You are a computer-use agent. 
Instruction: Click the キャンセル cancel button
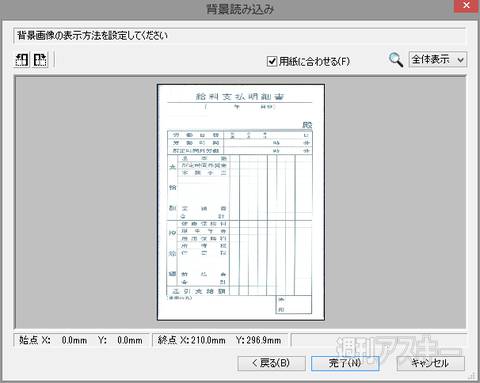431,363
